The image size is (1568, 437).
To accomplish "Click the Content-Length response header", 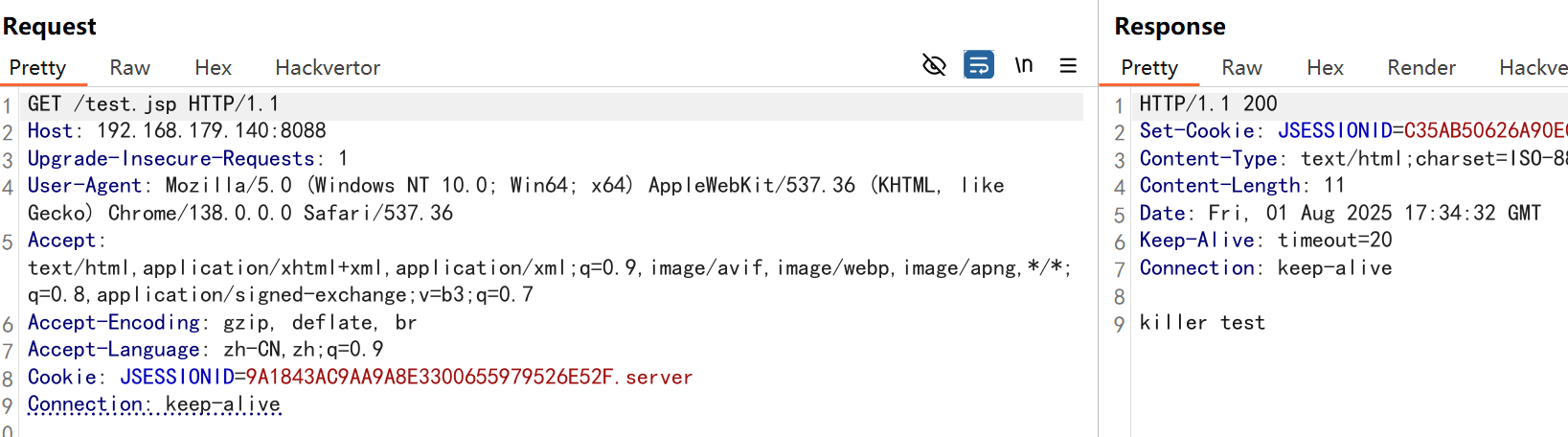I will (1219, 186).
